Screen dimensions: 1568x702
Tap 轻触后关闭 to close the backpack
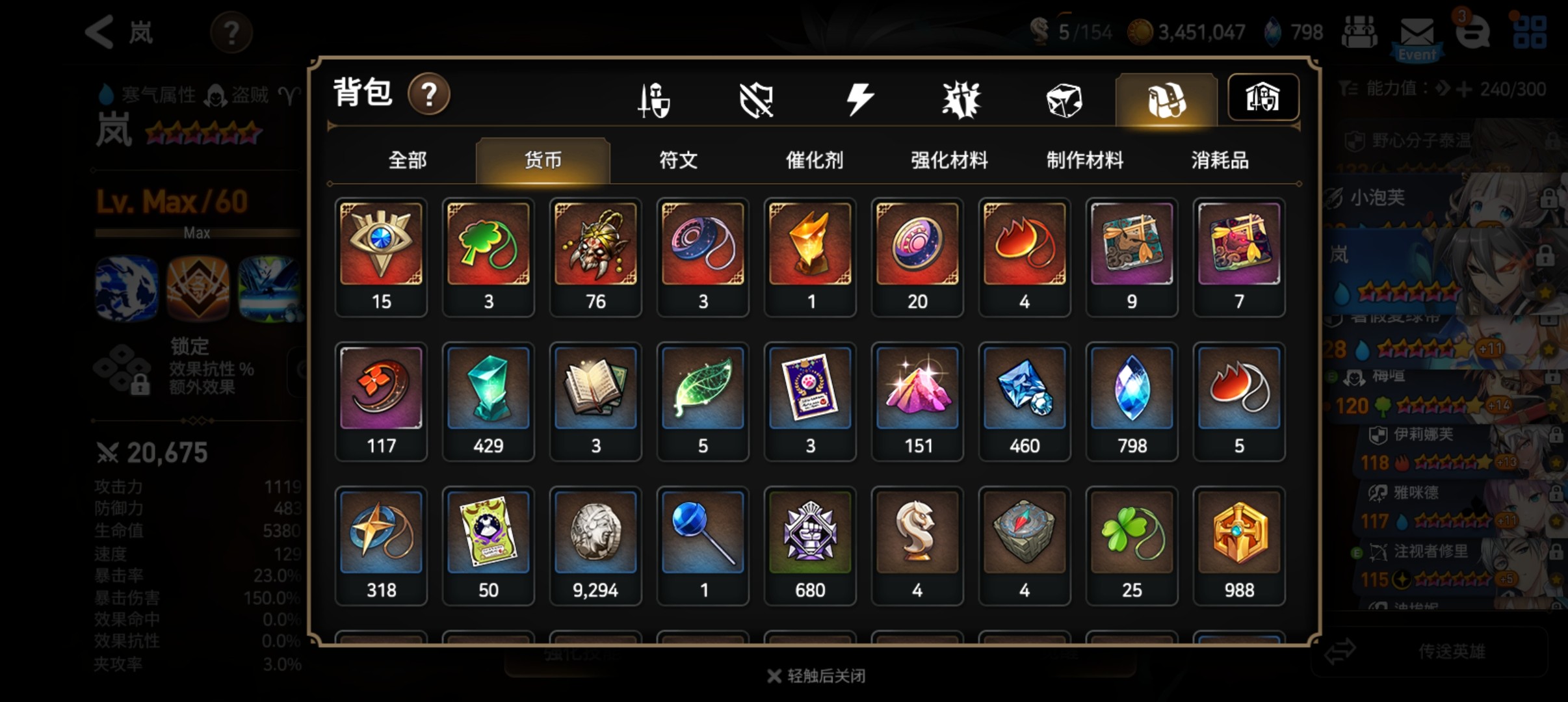817,676
